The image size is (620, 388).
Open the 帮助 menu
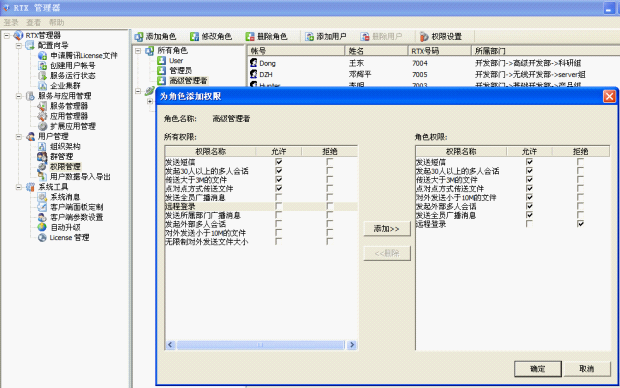pyautogui.click(x=57, y=22)
